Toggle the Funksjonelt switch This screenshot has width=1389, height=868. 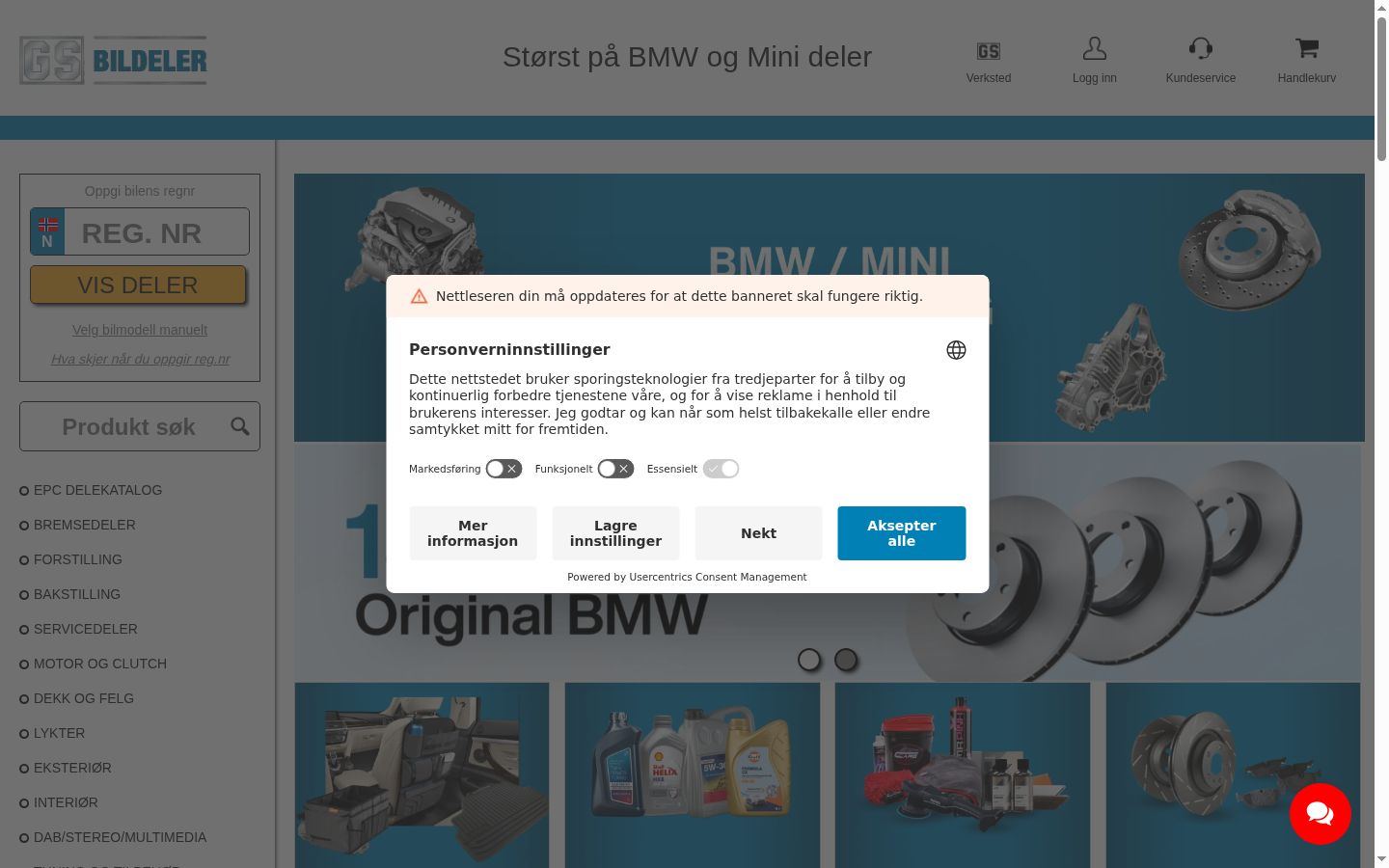tap(615, 469)
